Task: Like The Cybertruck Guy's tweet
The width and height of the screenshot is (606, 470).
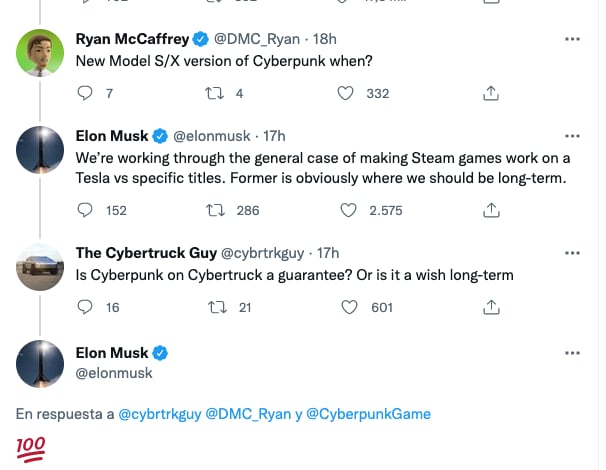Action: (x=346, y=308)
